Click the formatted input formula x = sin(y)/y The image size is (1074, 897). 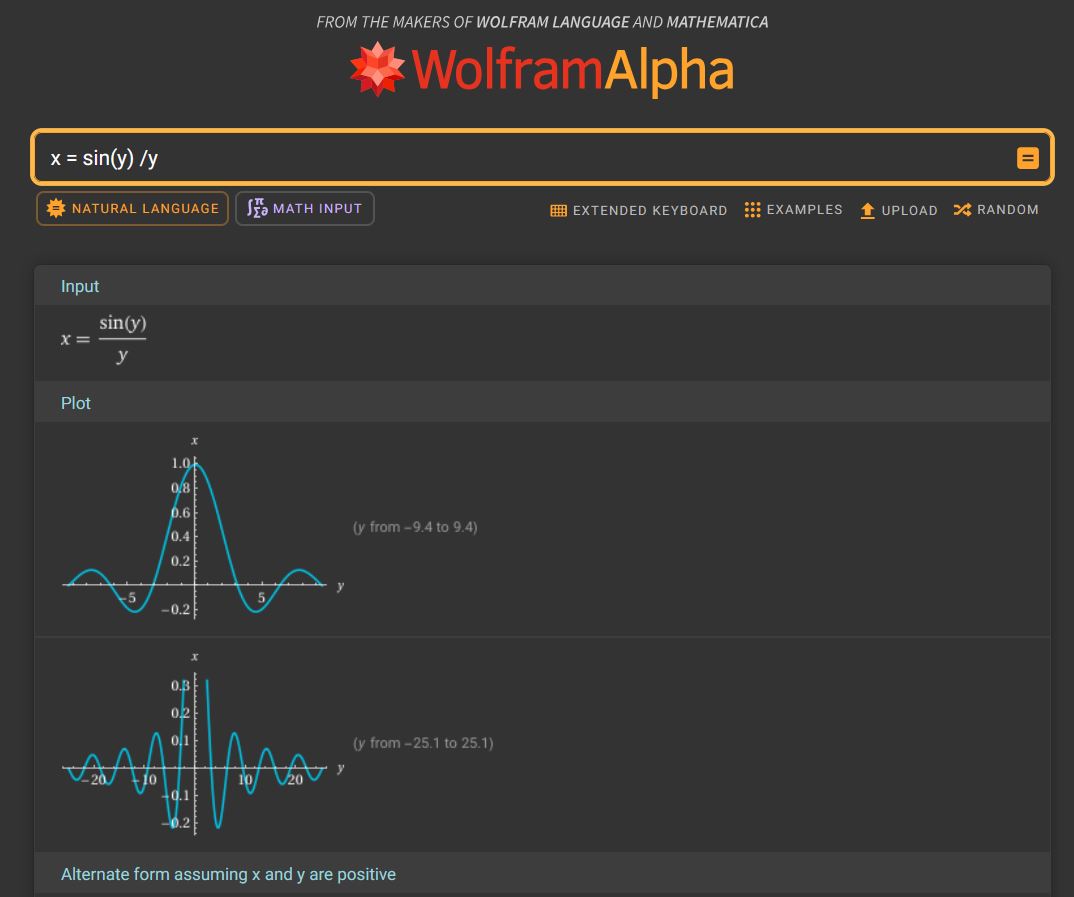pyautogui.click(x=103, y=338)
